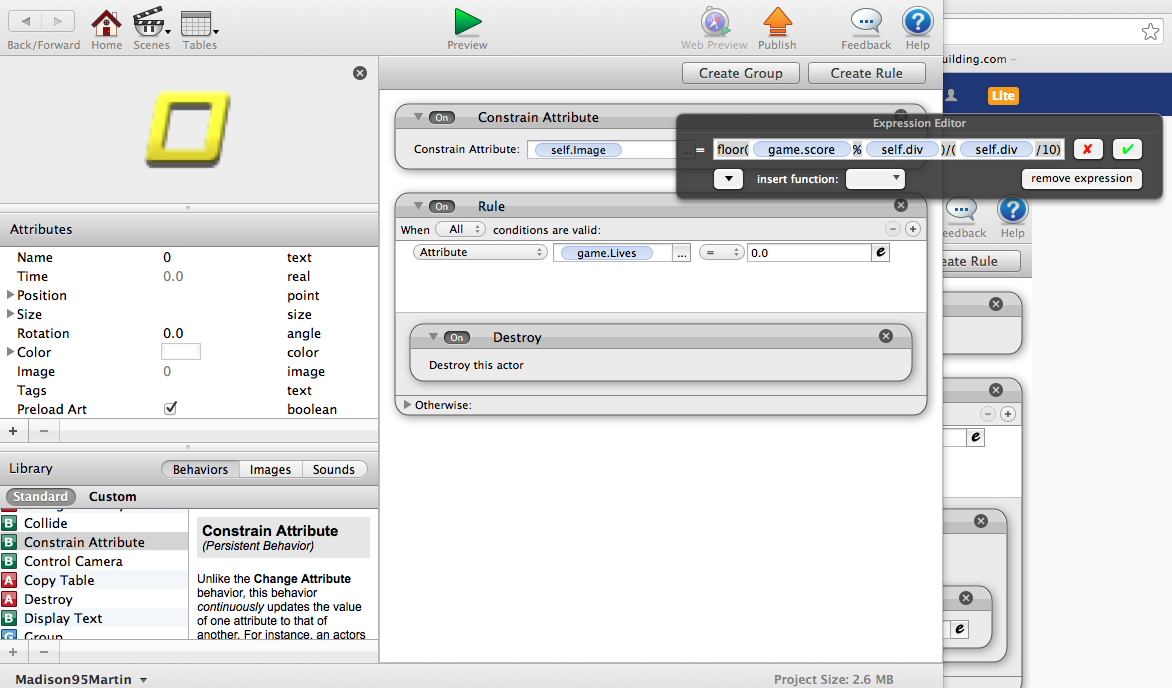Select Copy Table behavior
1172x688 pixels.
[x=93, y=580]
